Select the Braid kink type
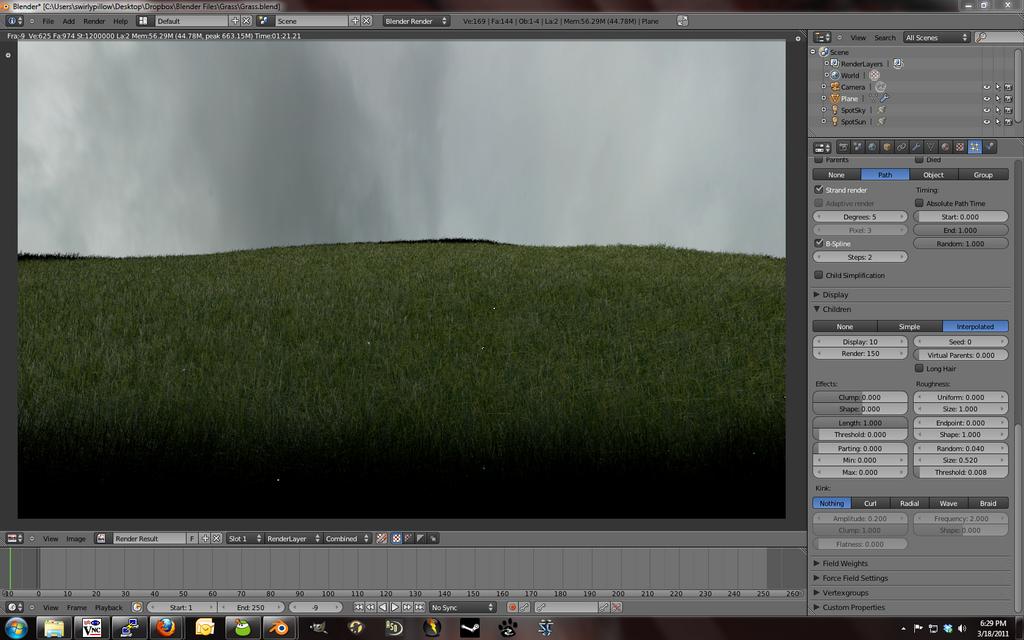The image size is (1024, 640). pos(988,503)
